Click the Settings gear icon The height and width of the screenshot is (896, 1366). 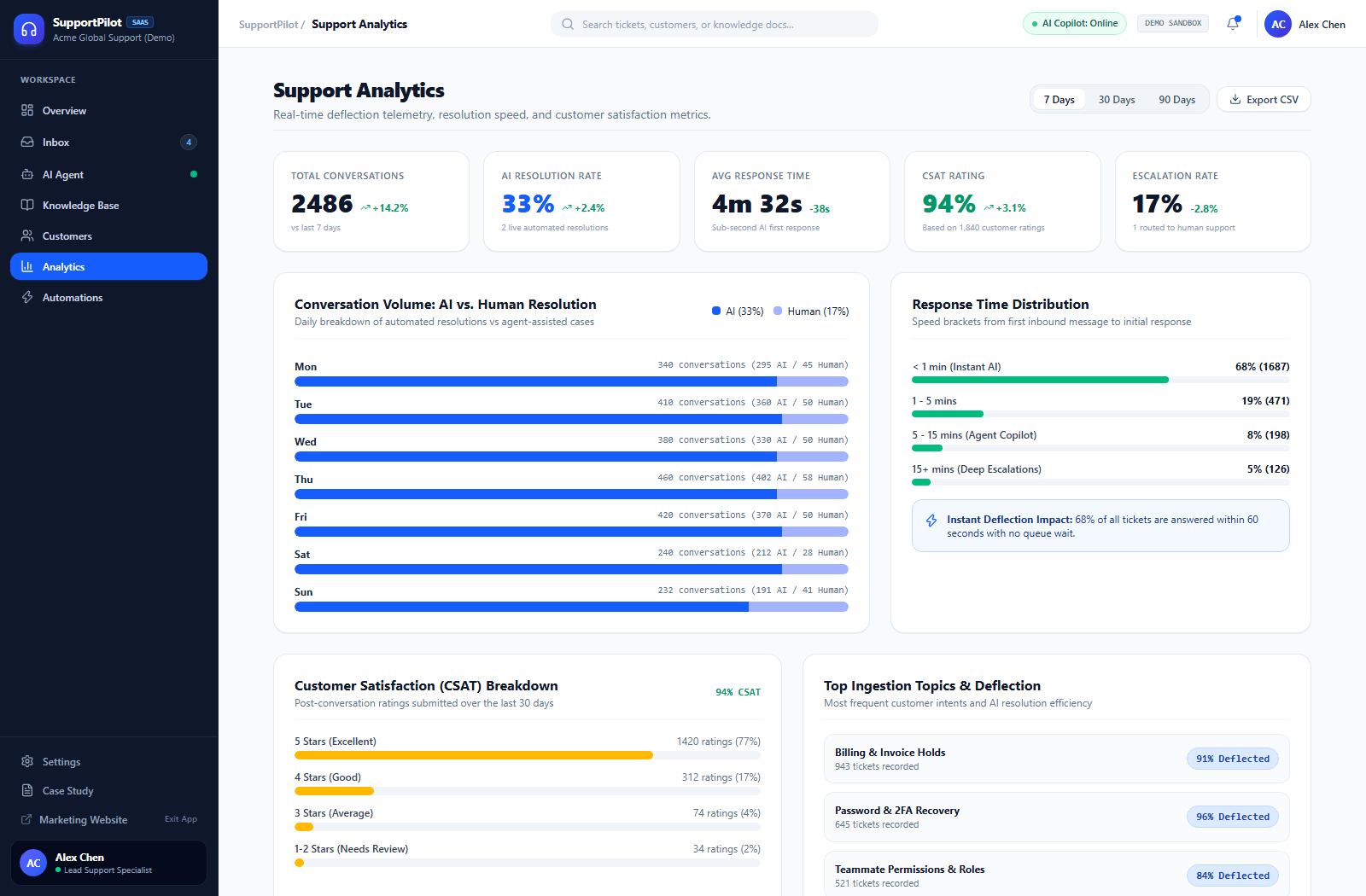pyautogui.click(x=27, y=761)
